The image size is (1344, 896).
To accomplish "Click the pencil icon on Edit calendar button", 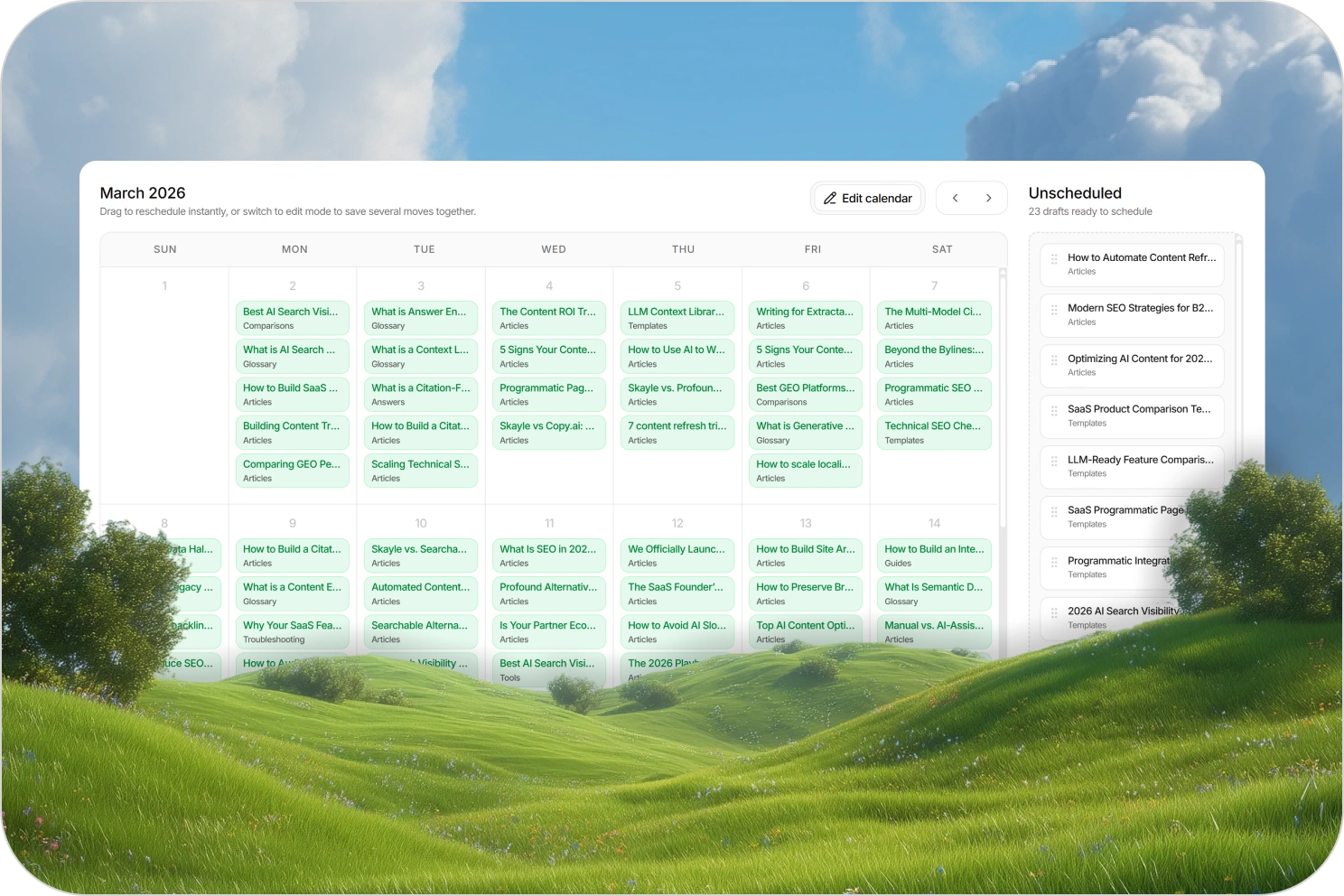I will (x=831, y=198).
